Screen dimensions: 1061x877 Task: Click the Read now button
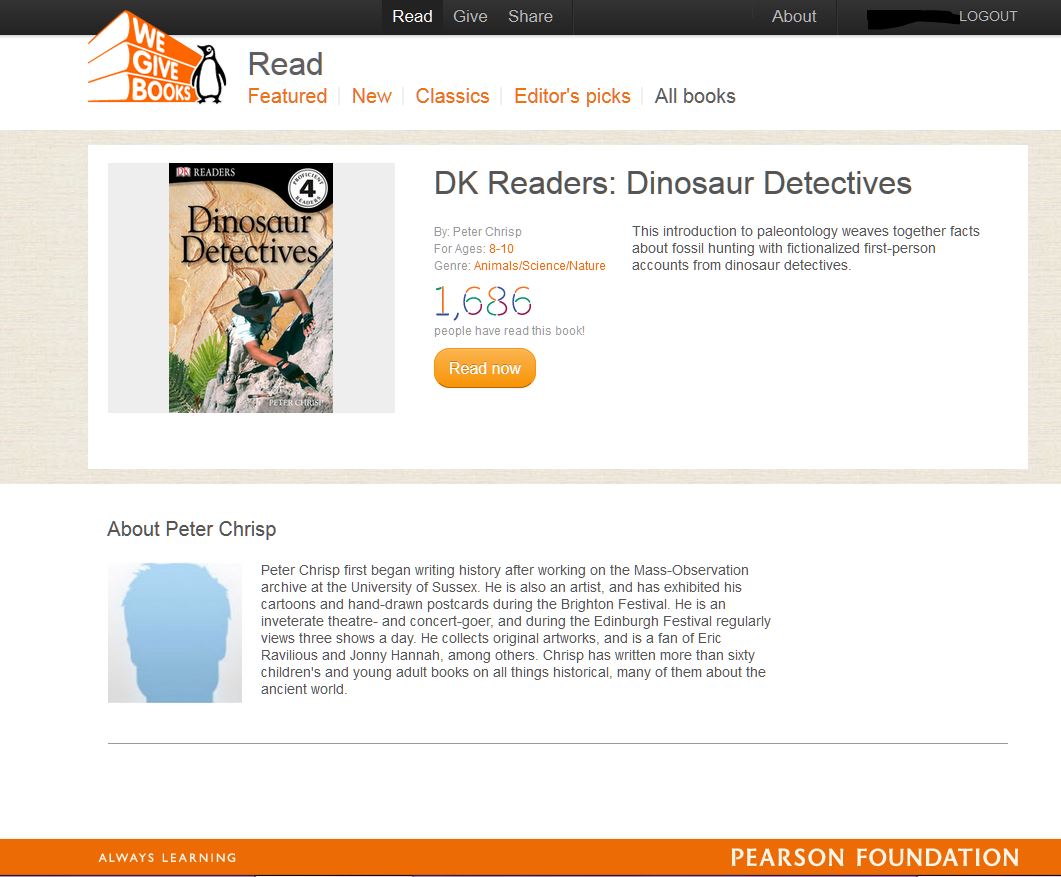pos(484,368)
